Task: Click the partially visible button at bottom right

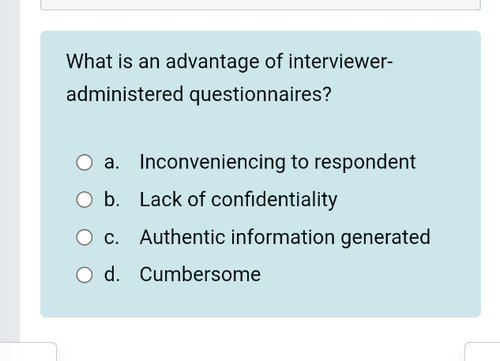Action: click(482, 352)
